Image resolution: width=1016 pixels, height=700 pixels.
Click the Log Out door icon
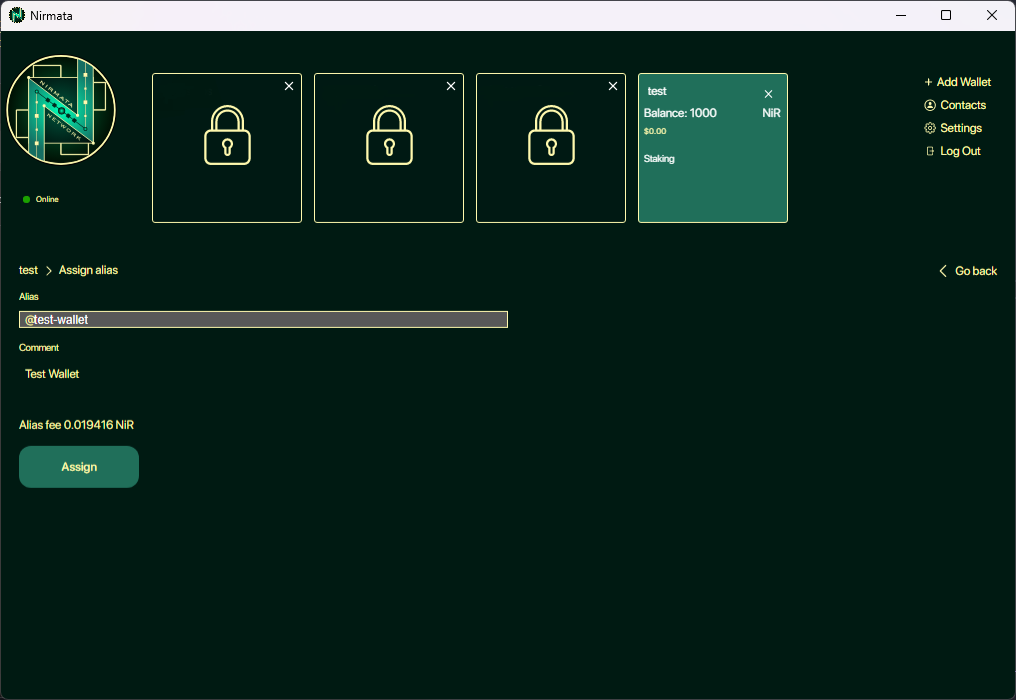(929, 151)
